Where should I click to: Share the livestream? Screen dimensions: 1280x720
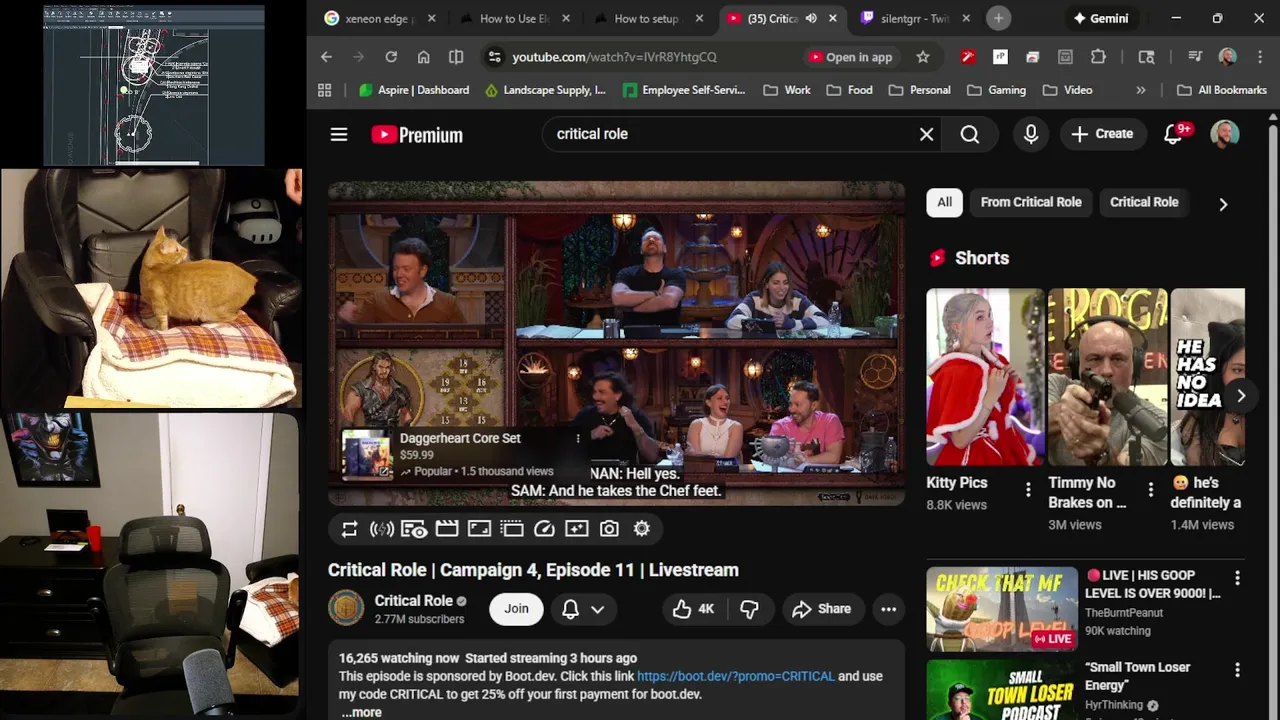click(x=822, y=609)
